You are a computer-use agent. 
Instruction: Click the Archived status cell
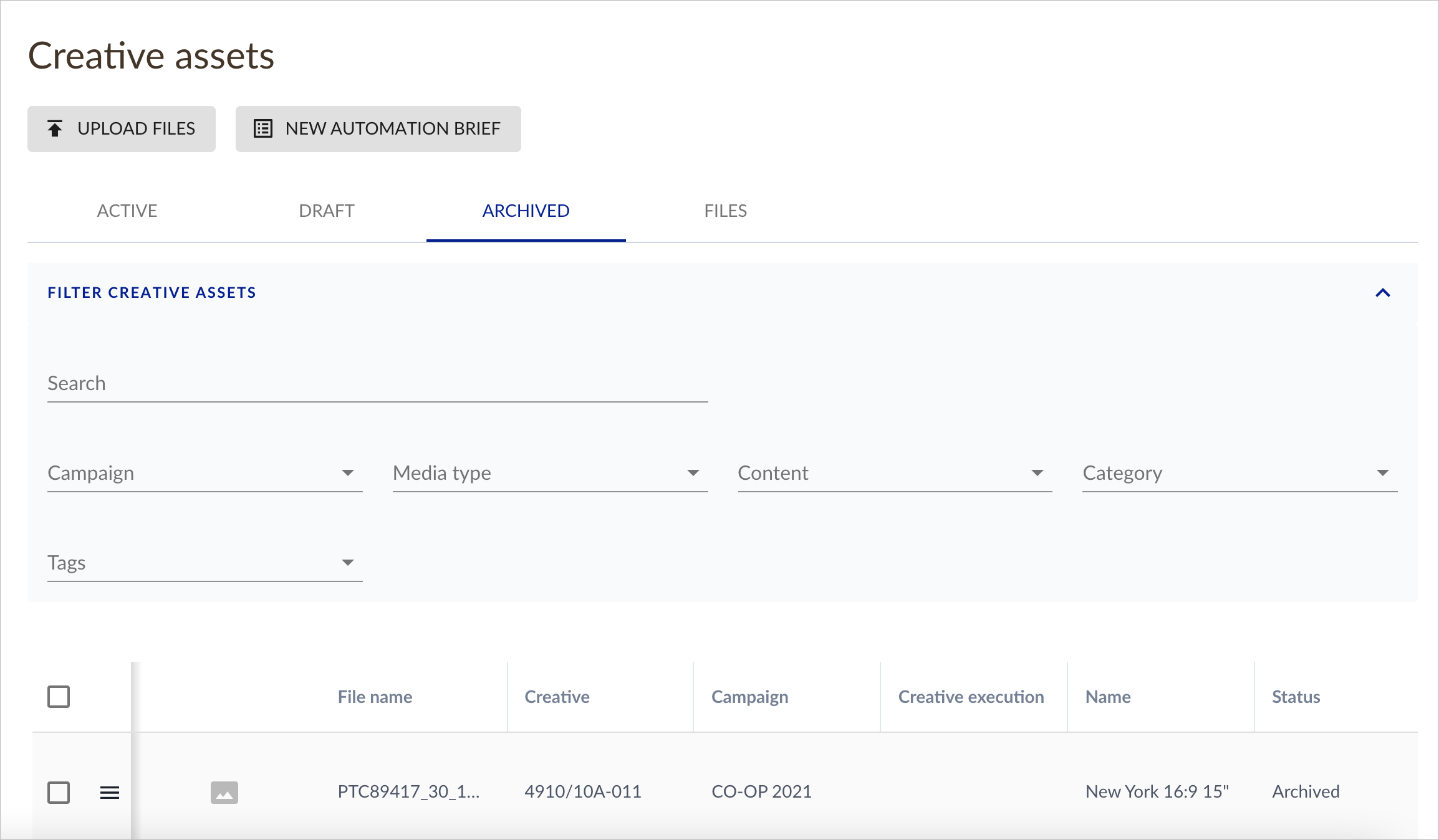tap(1306, 792)
